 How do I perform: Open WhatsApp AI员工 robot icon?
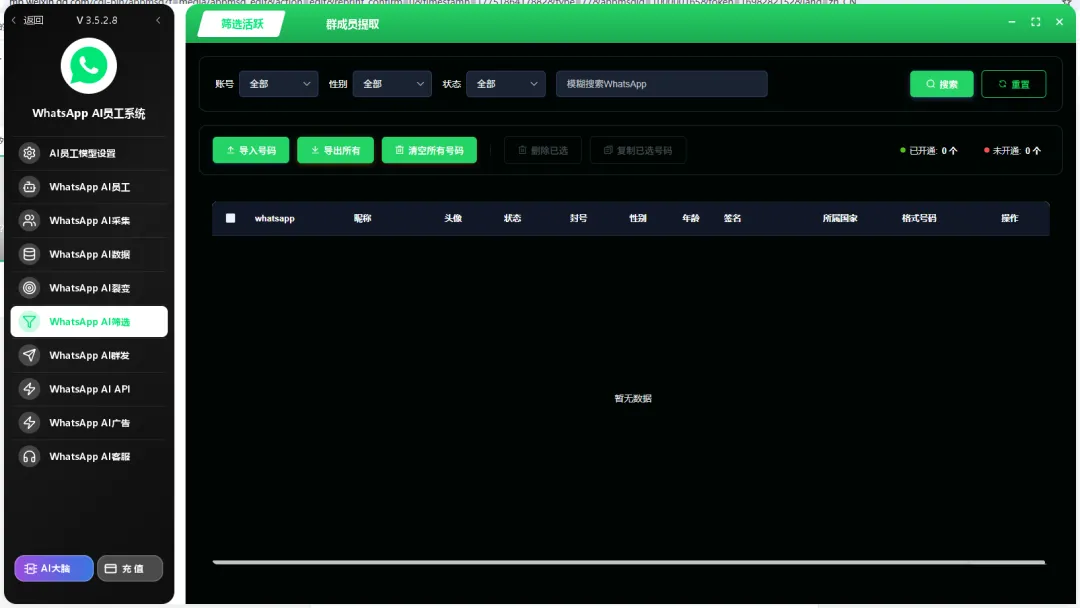(x=29, y=187)
